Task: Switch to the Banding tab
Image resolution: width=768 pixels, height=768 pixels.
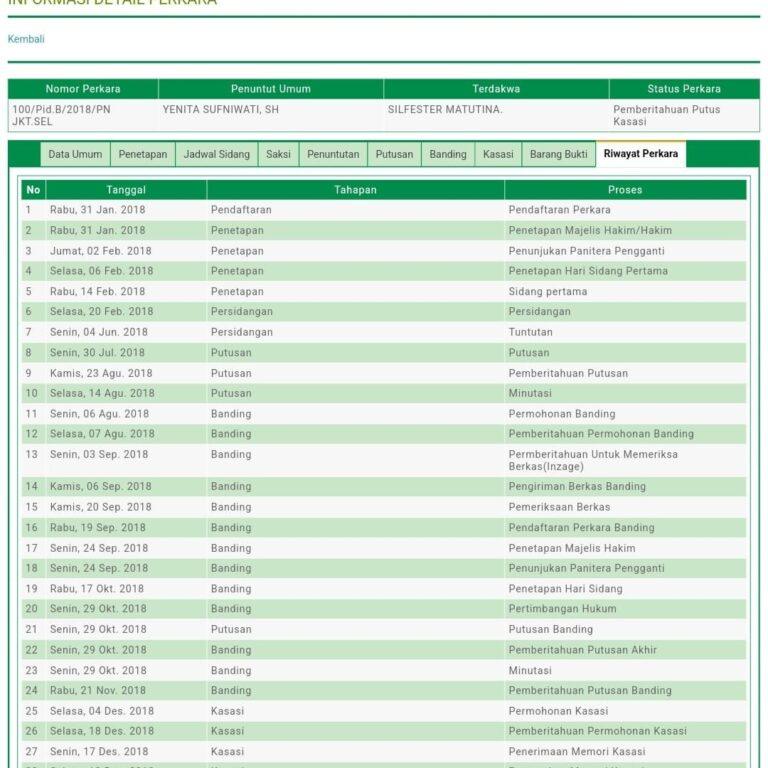Action: [x=448, y=155]
